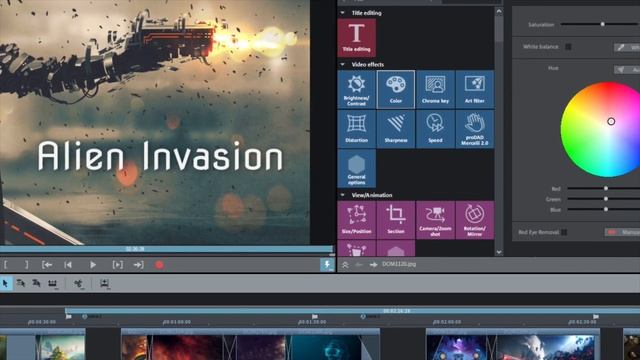Click the preview monitor position bar

click(x=166, y=249)
